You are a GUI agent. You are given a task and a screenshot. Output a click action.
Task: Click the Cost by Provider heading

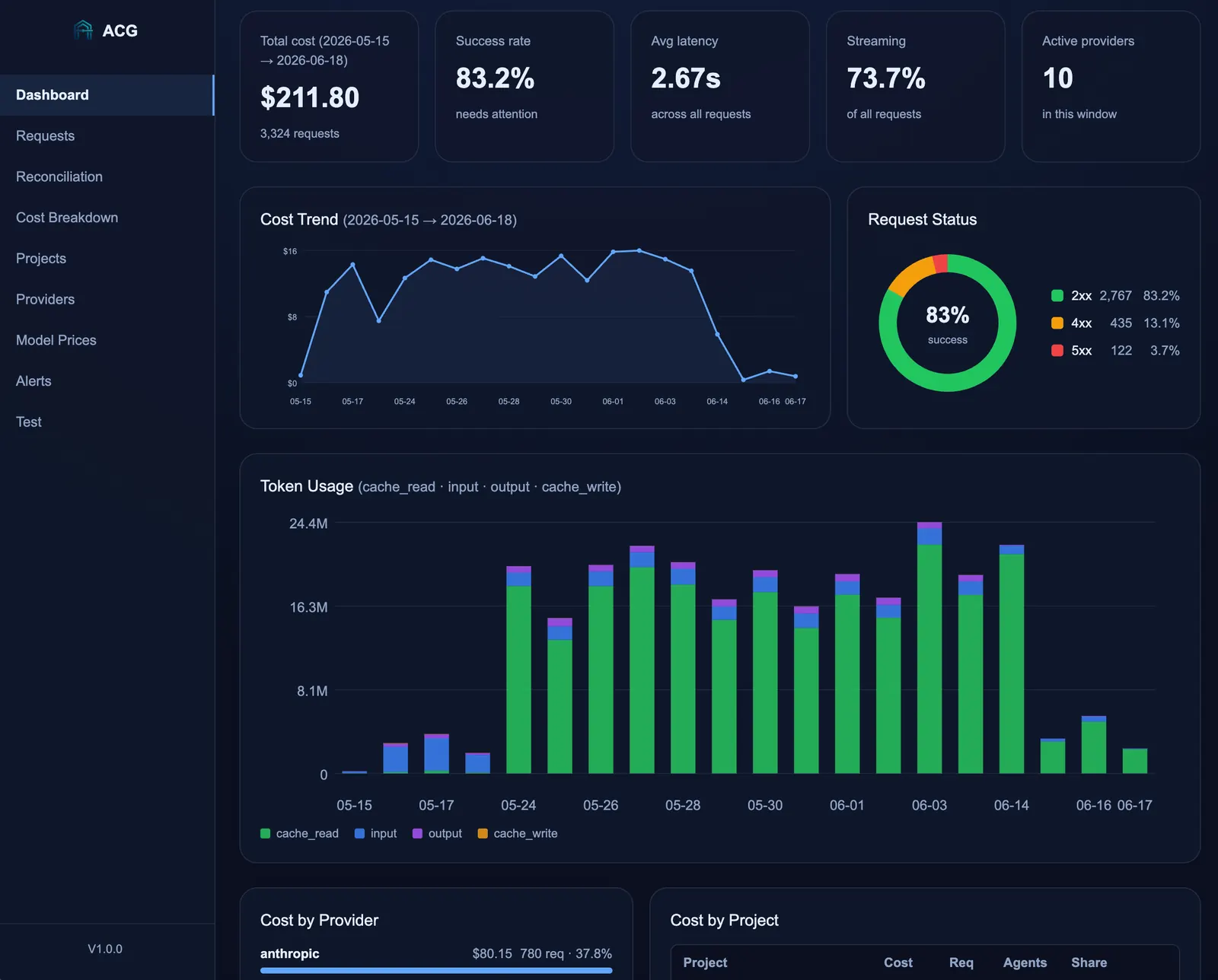(319, 920)
